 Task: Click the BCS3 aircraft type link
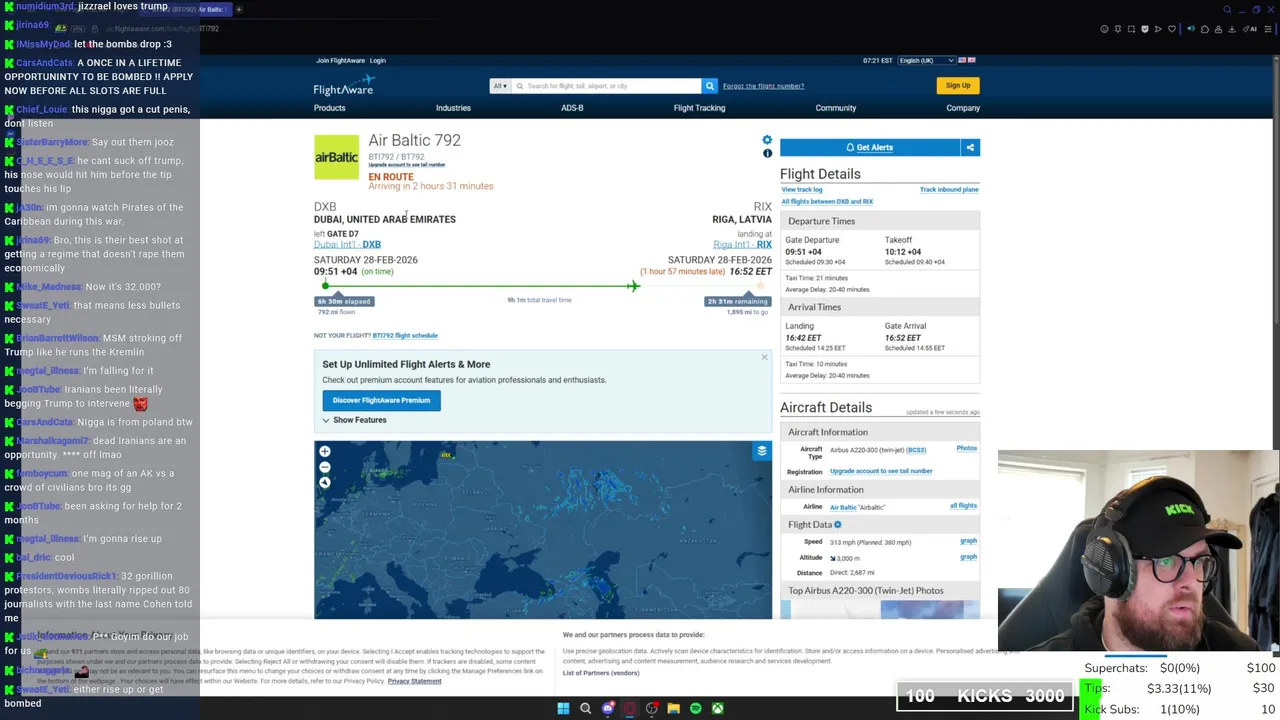[x=916, y=450]
